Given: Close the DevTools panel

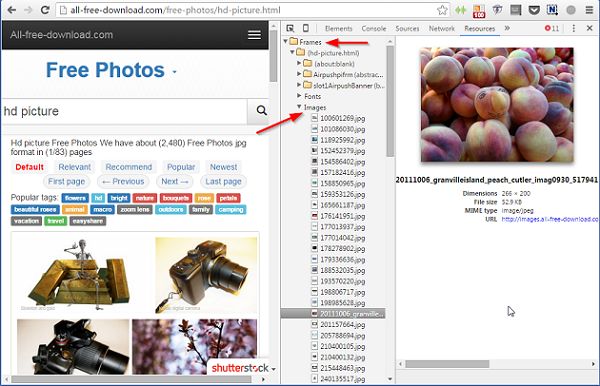Looking at the screenshot, I should (x=589, y=28).
